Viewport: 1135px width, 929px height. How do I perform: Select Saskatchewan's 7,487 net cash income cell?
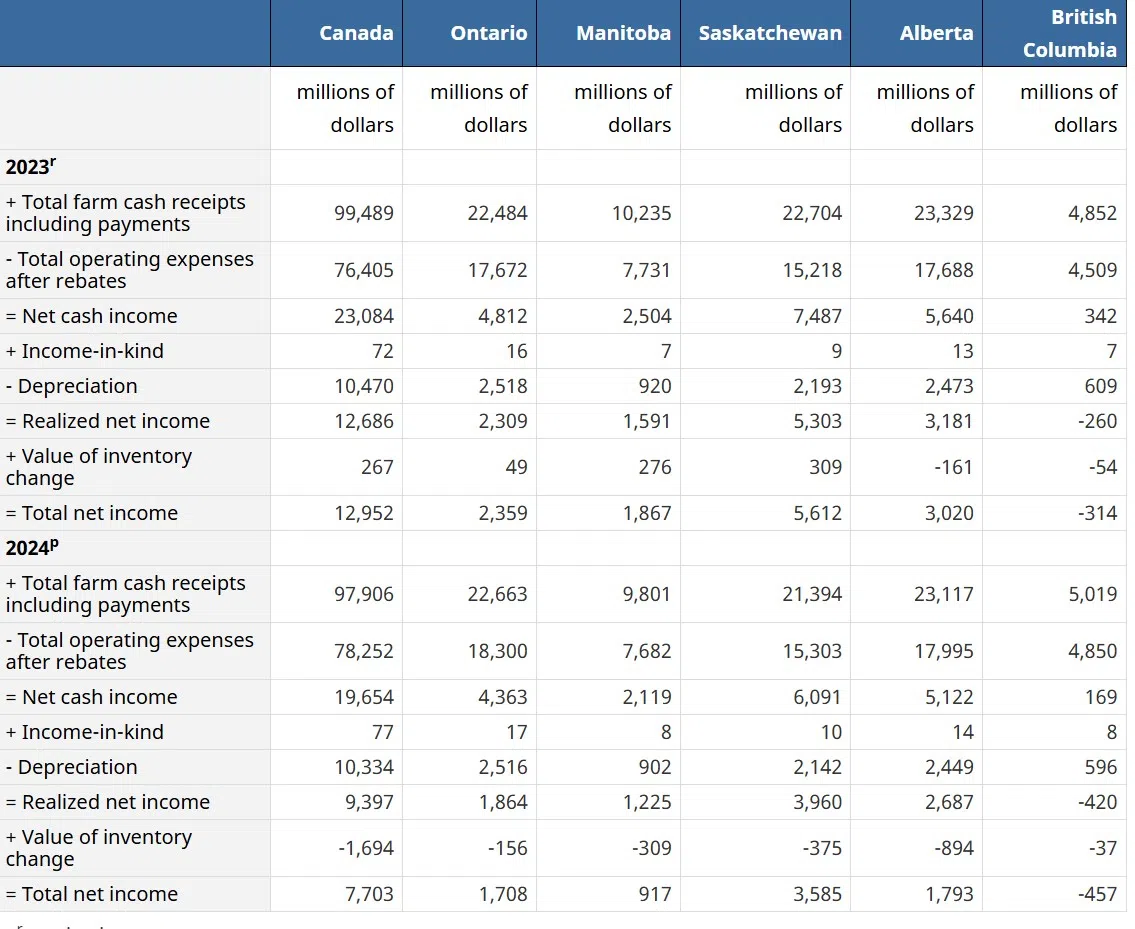[817, 316]
